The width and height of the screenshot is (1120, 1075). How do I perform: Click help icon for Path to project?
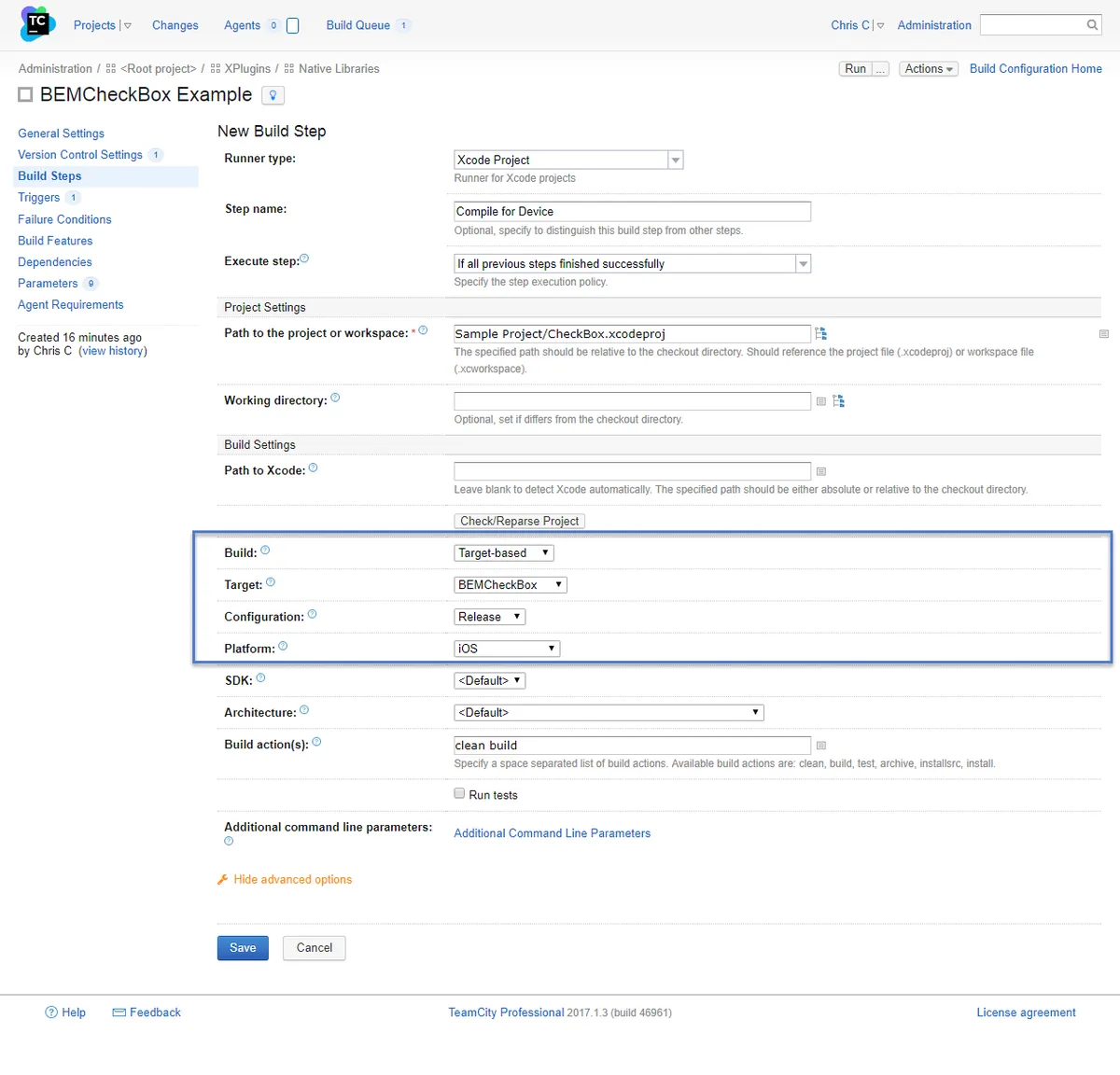423,330
